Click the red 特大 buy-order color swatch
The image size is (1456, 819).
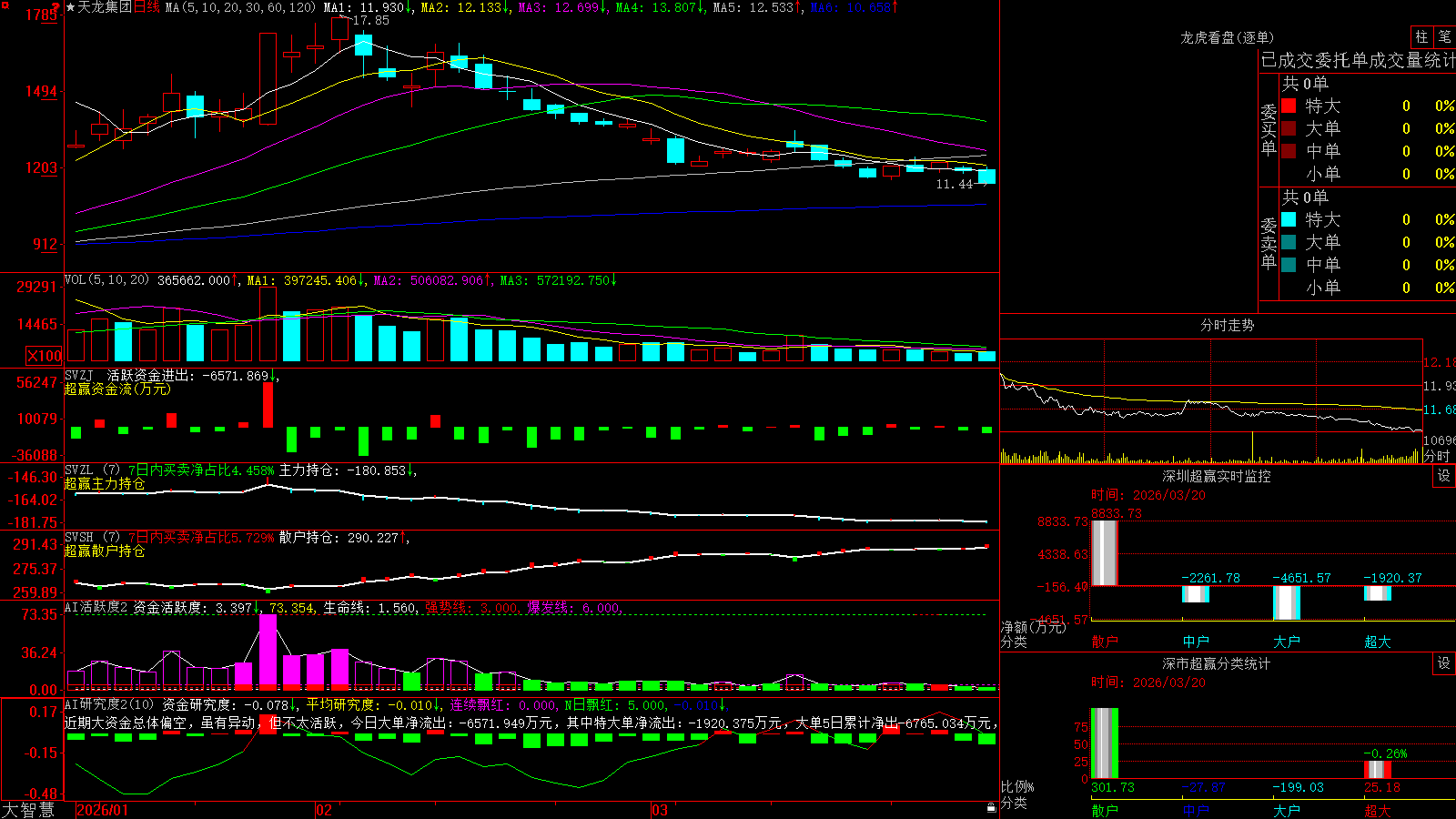coord(1289,106)
